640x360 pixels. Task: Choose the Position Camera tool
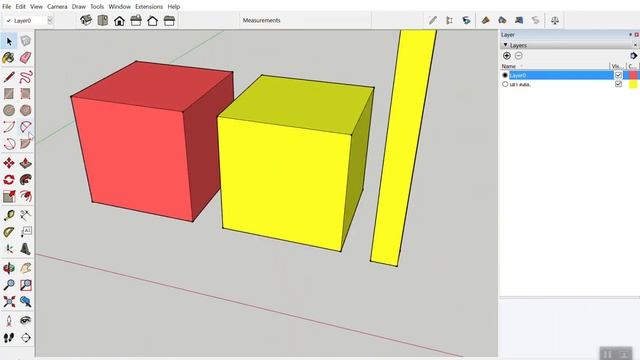coord(9,321)
